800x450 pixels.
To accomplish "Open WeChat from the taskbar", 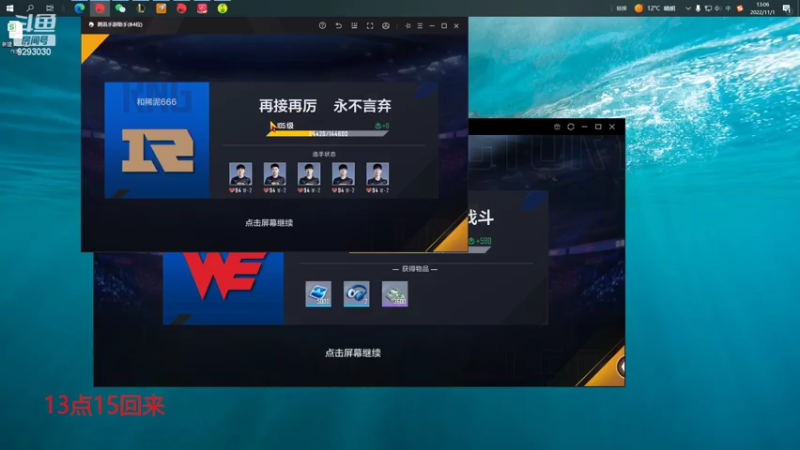I will point(120,8).
